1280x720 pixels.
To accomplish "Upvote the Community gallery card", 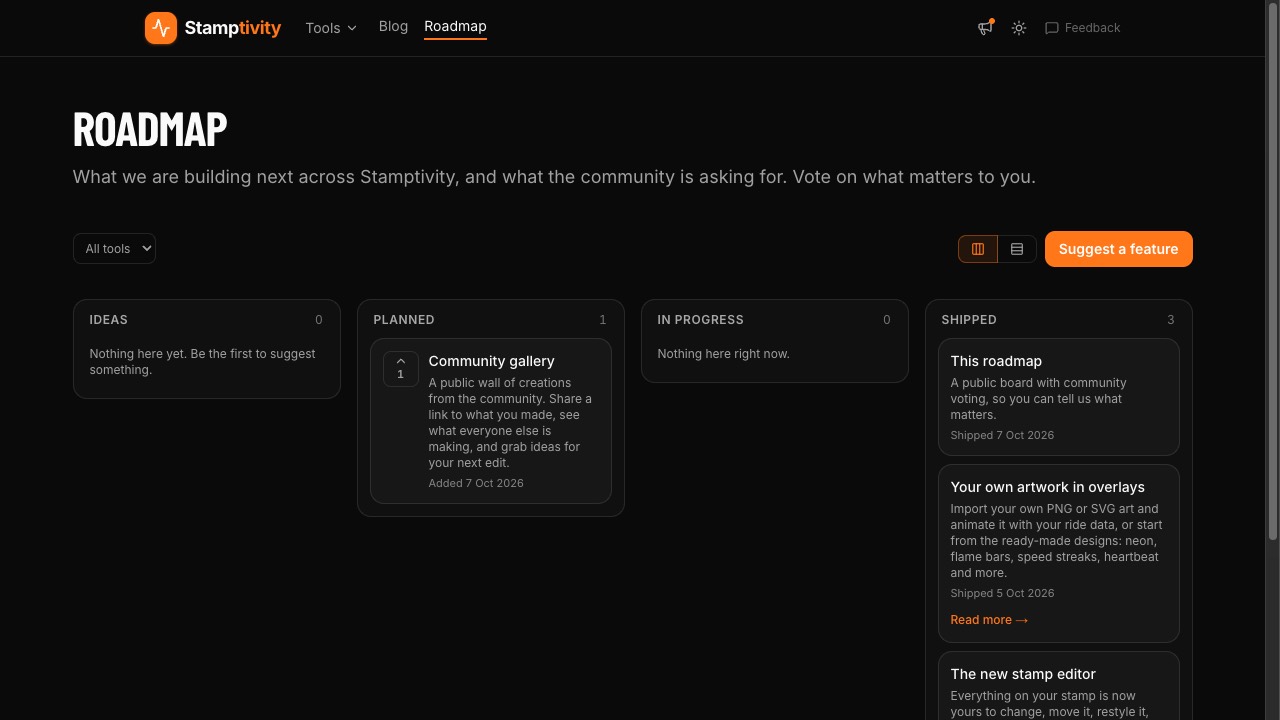I will click(x=401, y=368).
